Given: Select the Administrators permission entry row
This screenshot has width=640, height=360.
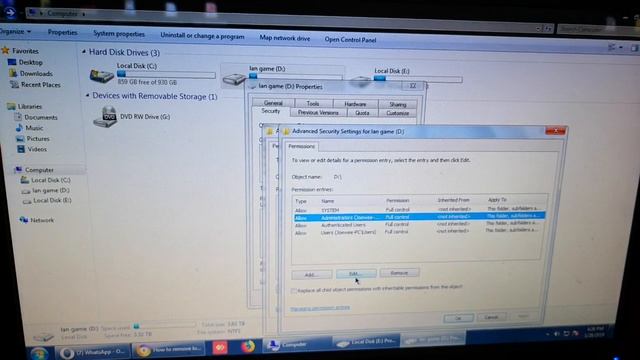Looking at the screenshot, I should pyautogui.click(x=420, y=217).
